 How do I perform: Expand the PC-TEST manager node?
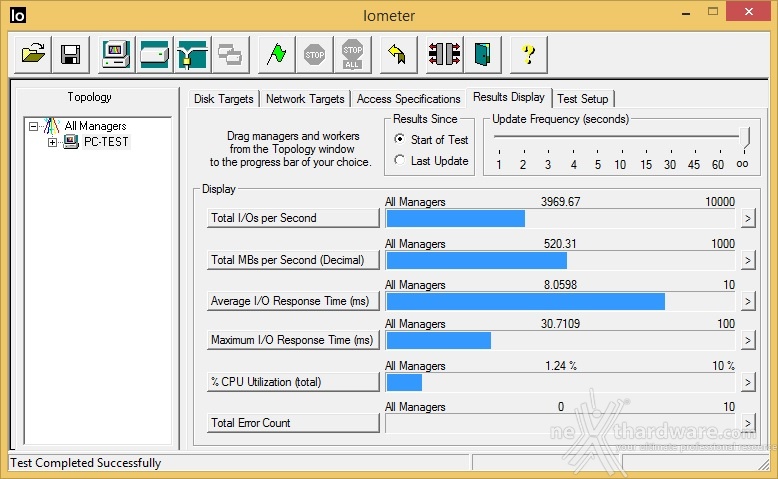[x=52, y=142]
